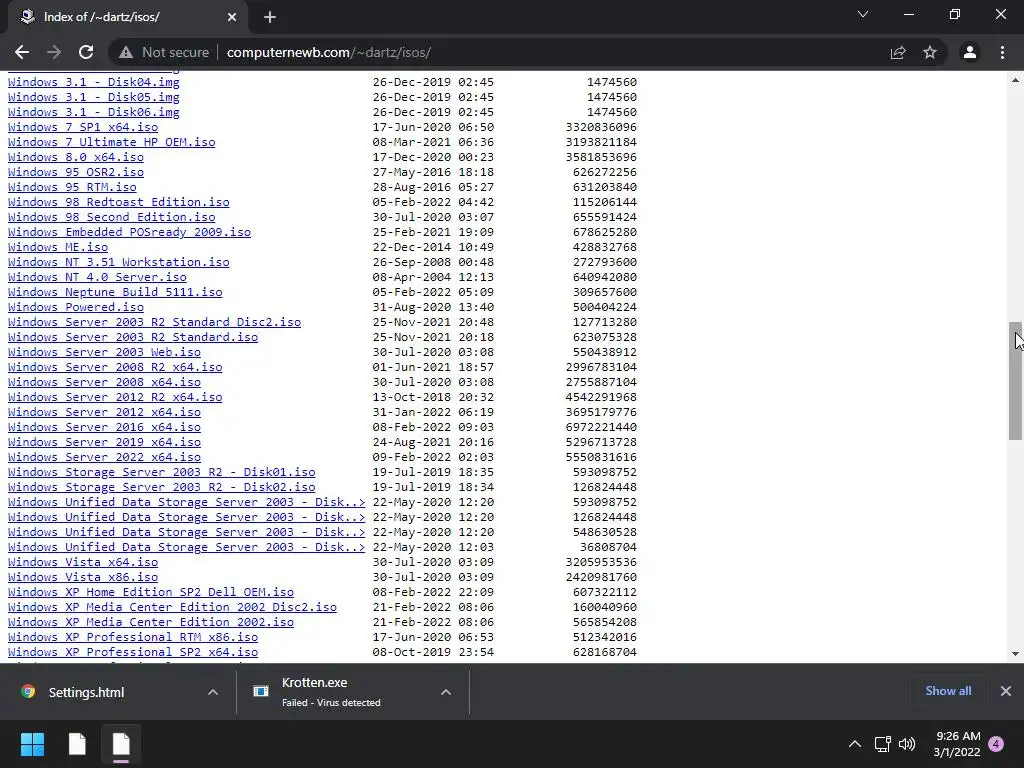Open Windows Embedded POSready 2009.iso
This screenshot has width=1024, height=768.
pyautogui.click(x=129, y=232)
